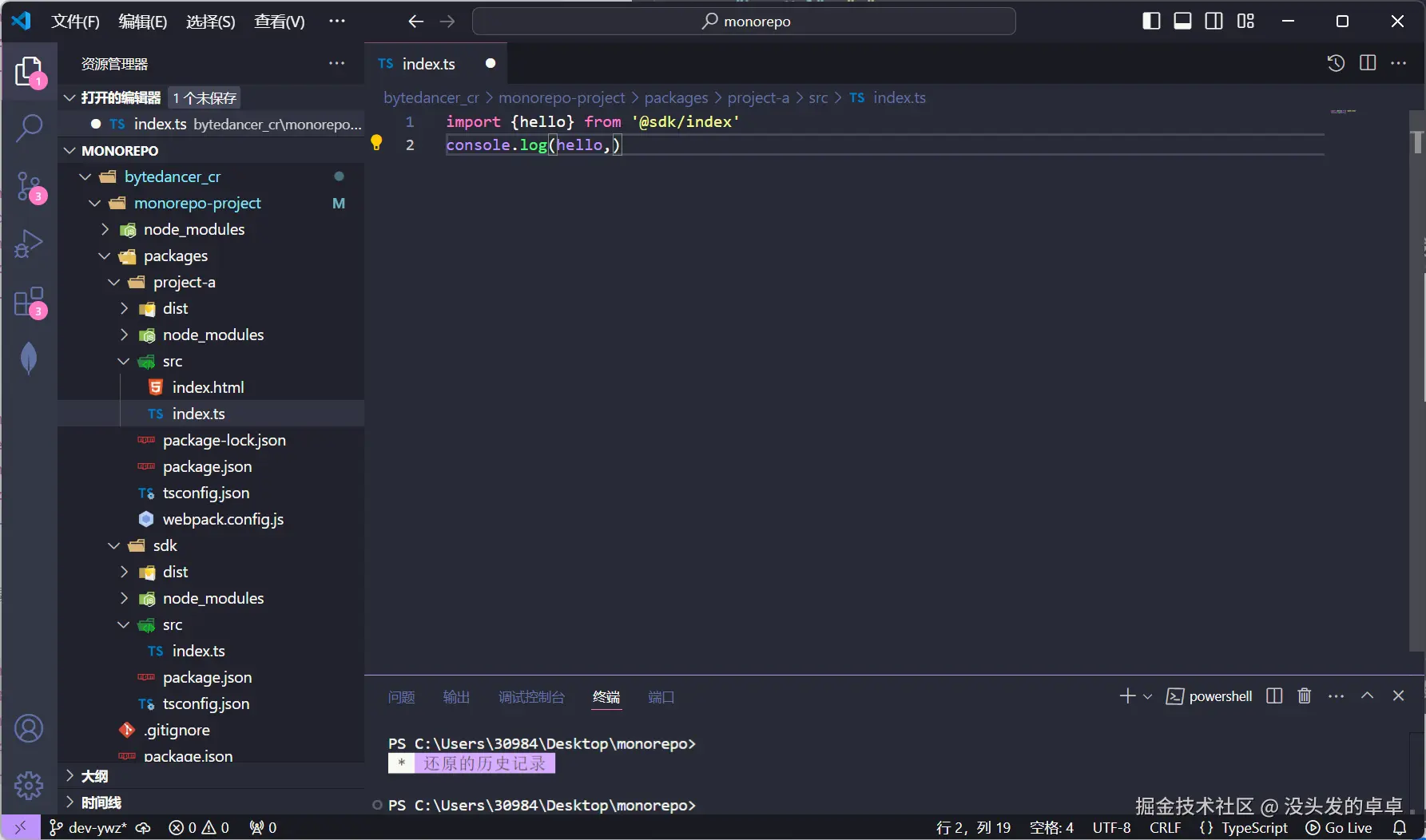Open the terminal launch profile dropdown

(1148, 696)
